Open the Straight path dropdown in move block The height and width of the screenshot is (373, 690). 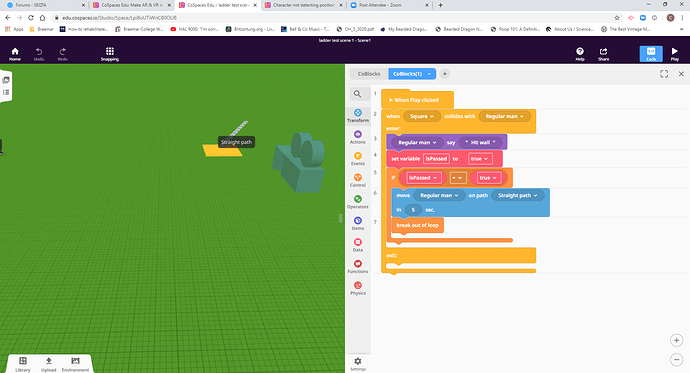click(x=518, y=195)
